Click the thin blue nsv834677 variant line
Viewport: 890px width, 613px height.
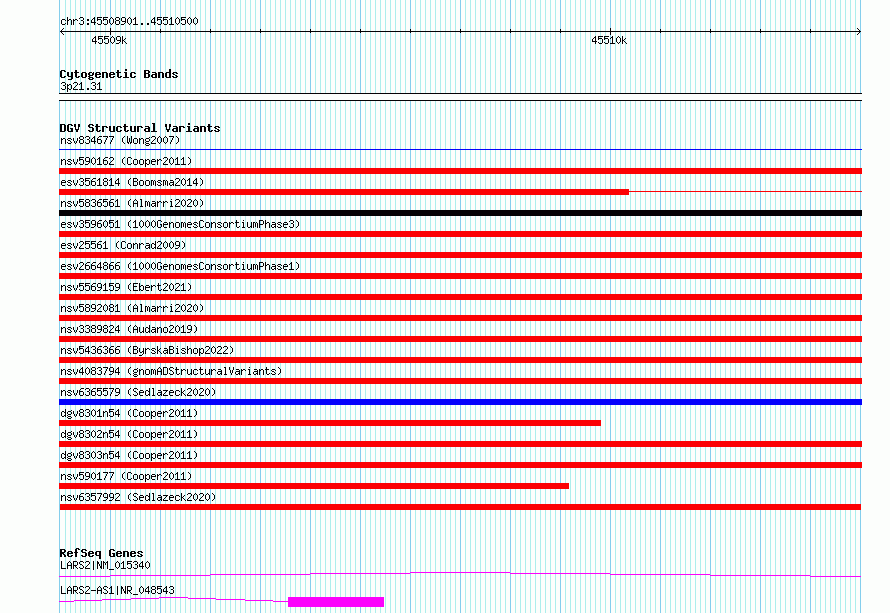[x=460, y=150]
